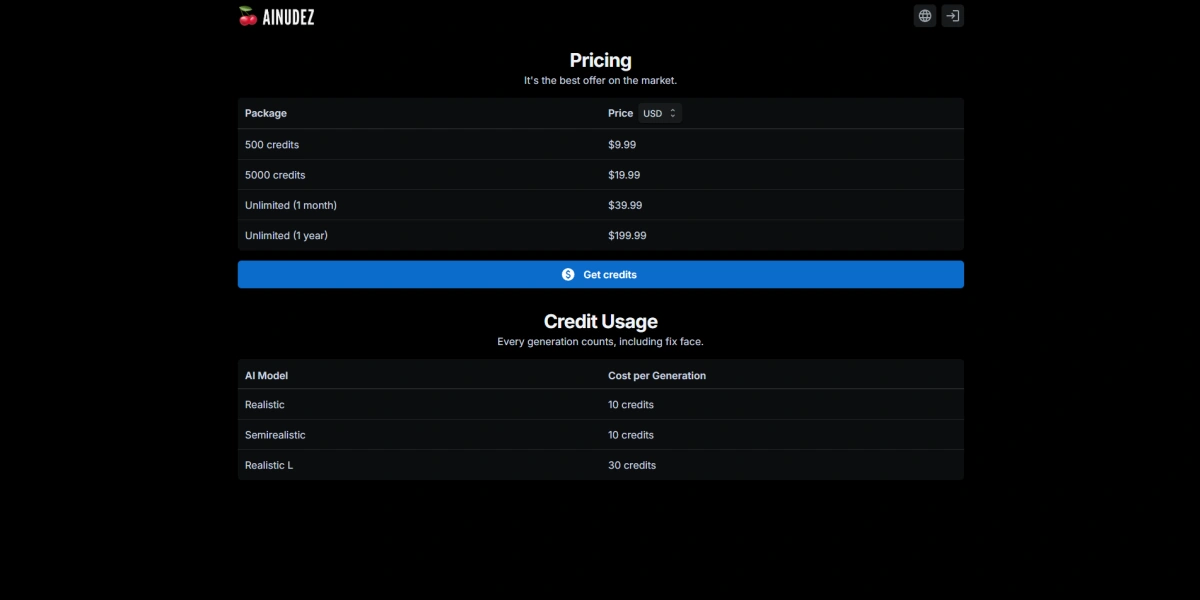Select the Unlimited (1 month) package

[601, 205]
